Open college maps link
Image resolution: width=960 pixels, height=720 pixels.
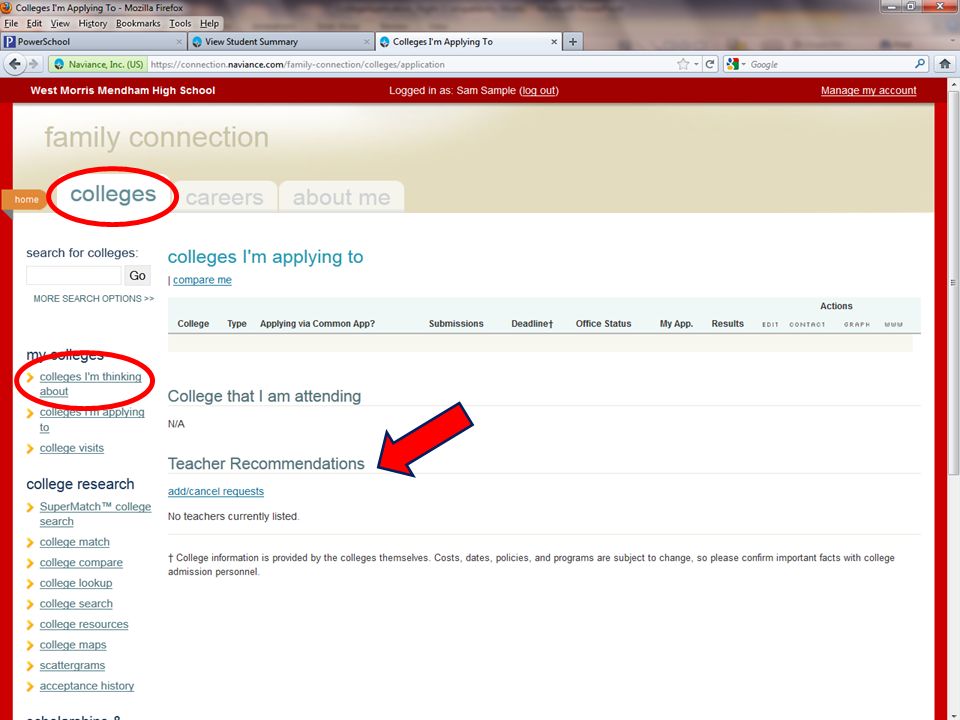tap(73, 645)
